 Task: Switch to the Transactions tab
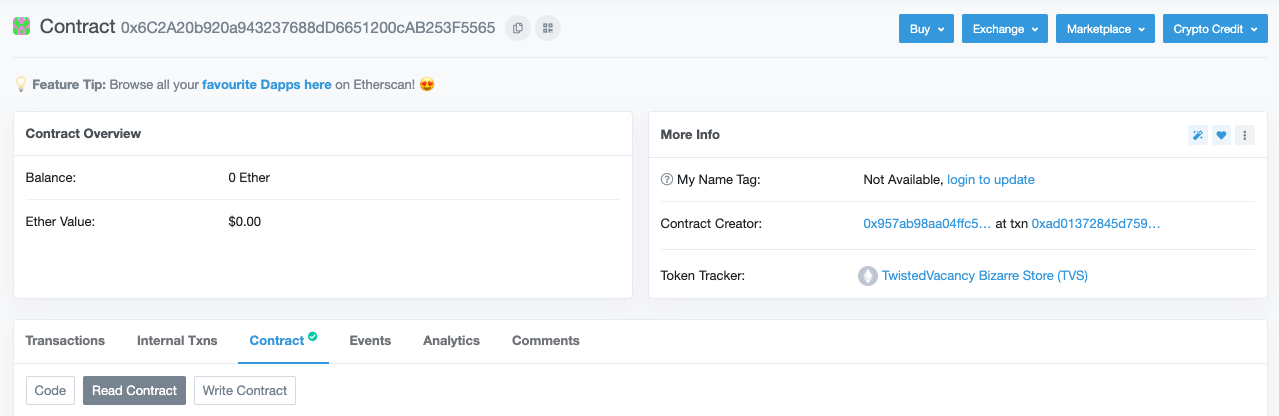65,341
